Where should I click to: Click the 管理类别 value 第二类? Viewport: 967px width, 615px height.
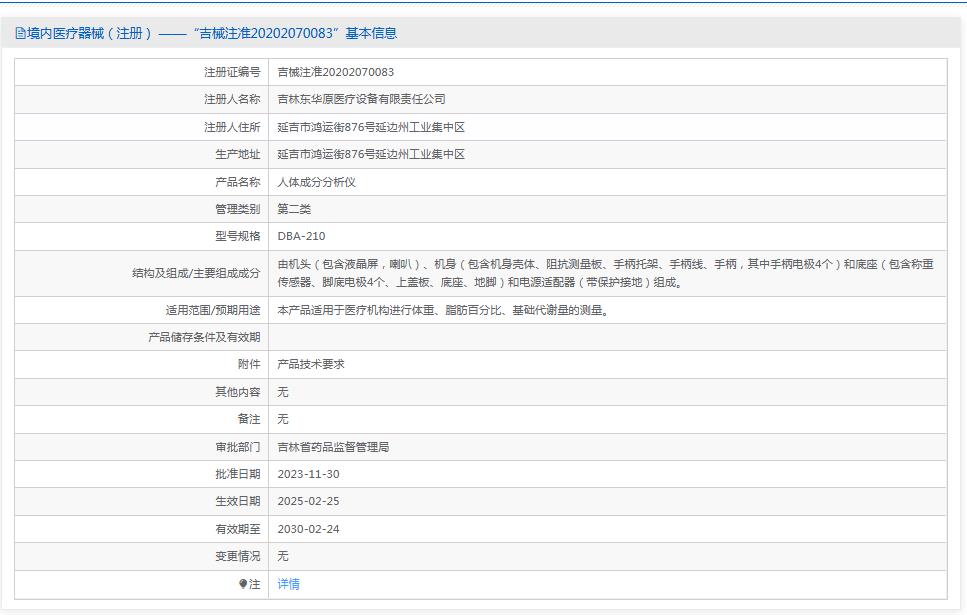coord(296,209)
